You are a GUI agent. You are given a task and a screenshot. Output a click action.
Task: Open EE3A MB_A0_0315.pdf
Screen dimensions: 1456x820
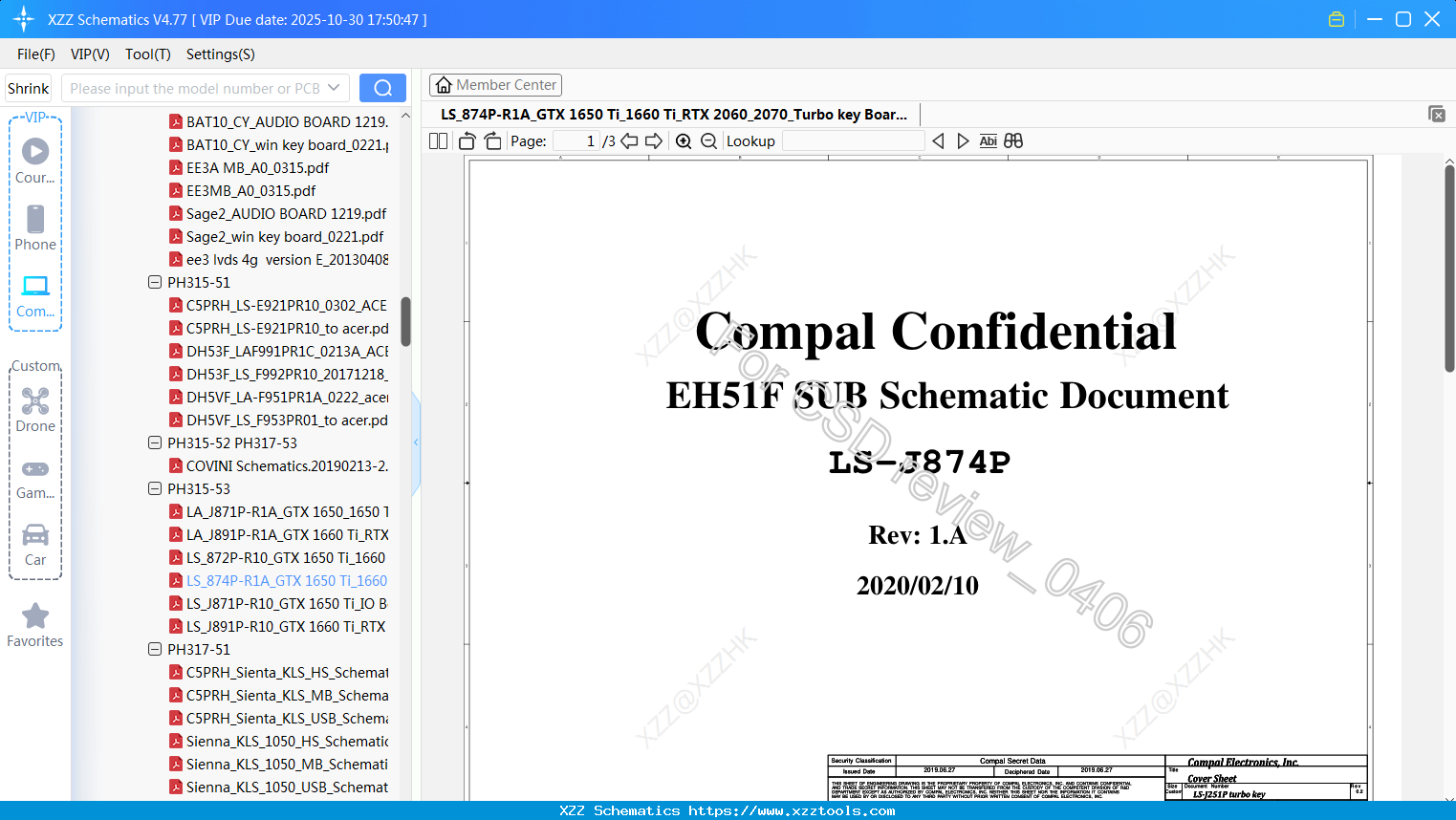249,168
